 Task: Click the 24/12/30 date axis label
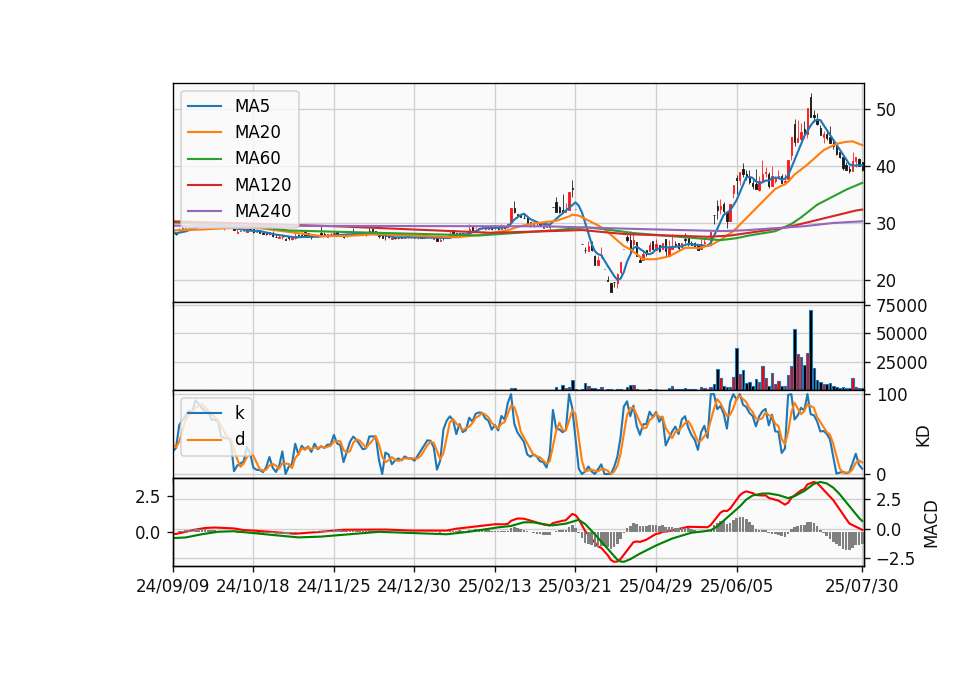[414, 586]
